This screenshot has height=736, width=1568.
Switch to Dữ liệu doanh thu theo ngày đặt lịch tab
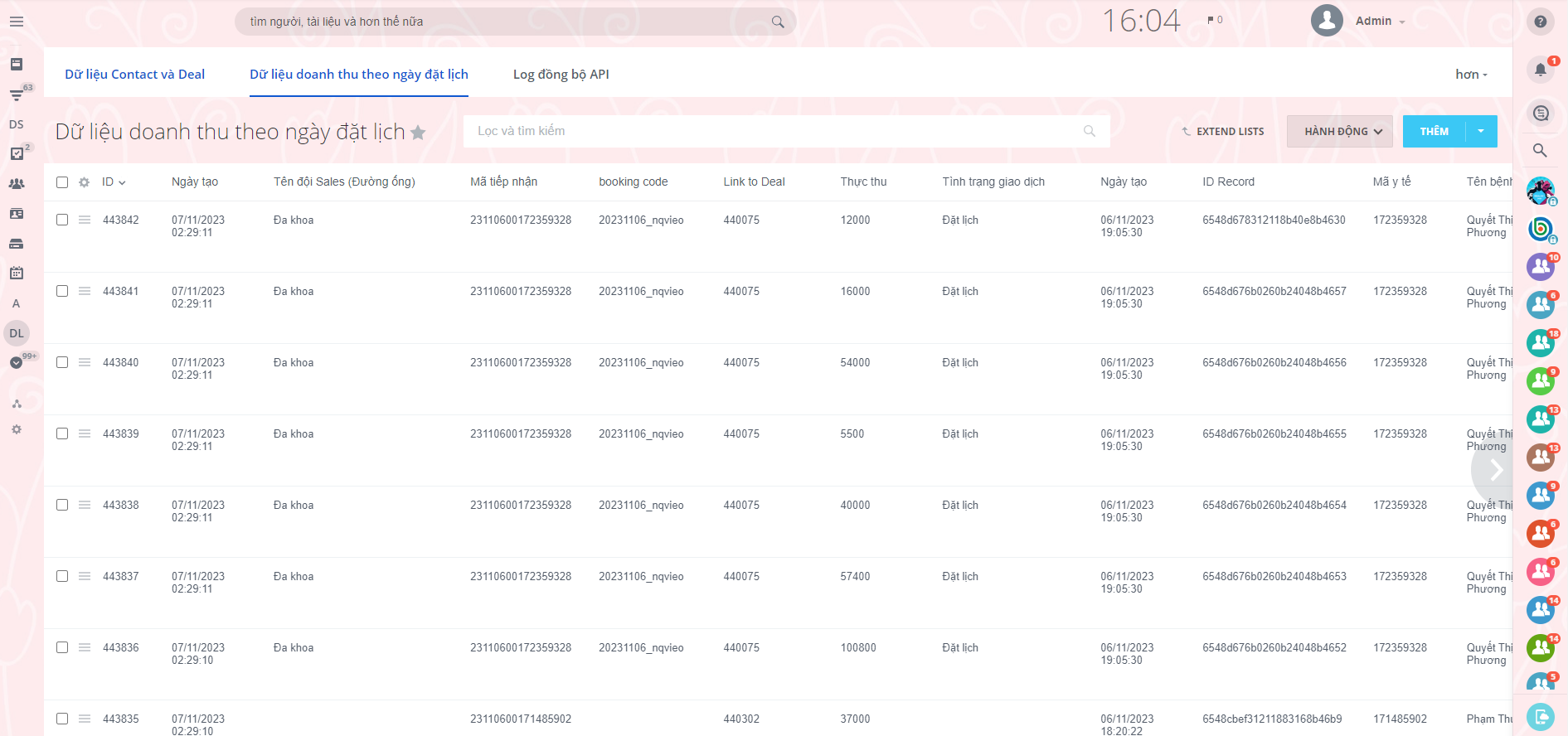pos(359,75)
